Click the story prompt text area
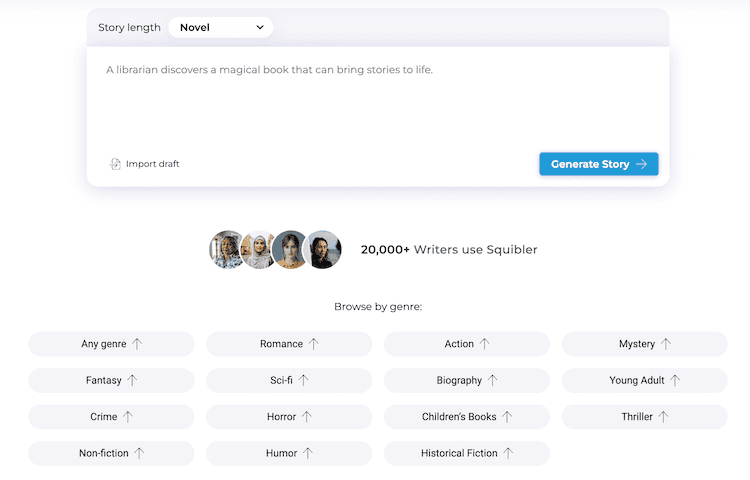The height and width of the screenshot is (480, 750). [x=378, y=98]
